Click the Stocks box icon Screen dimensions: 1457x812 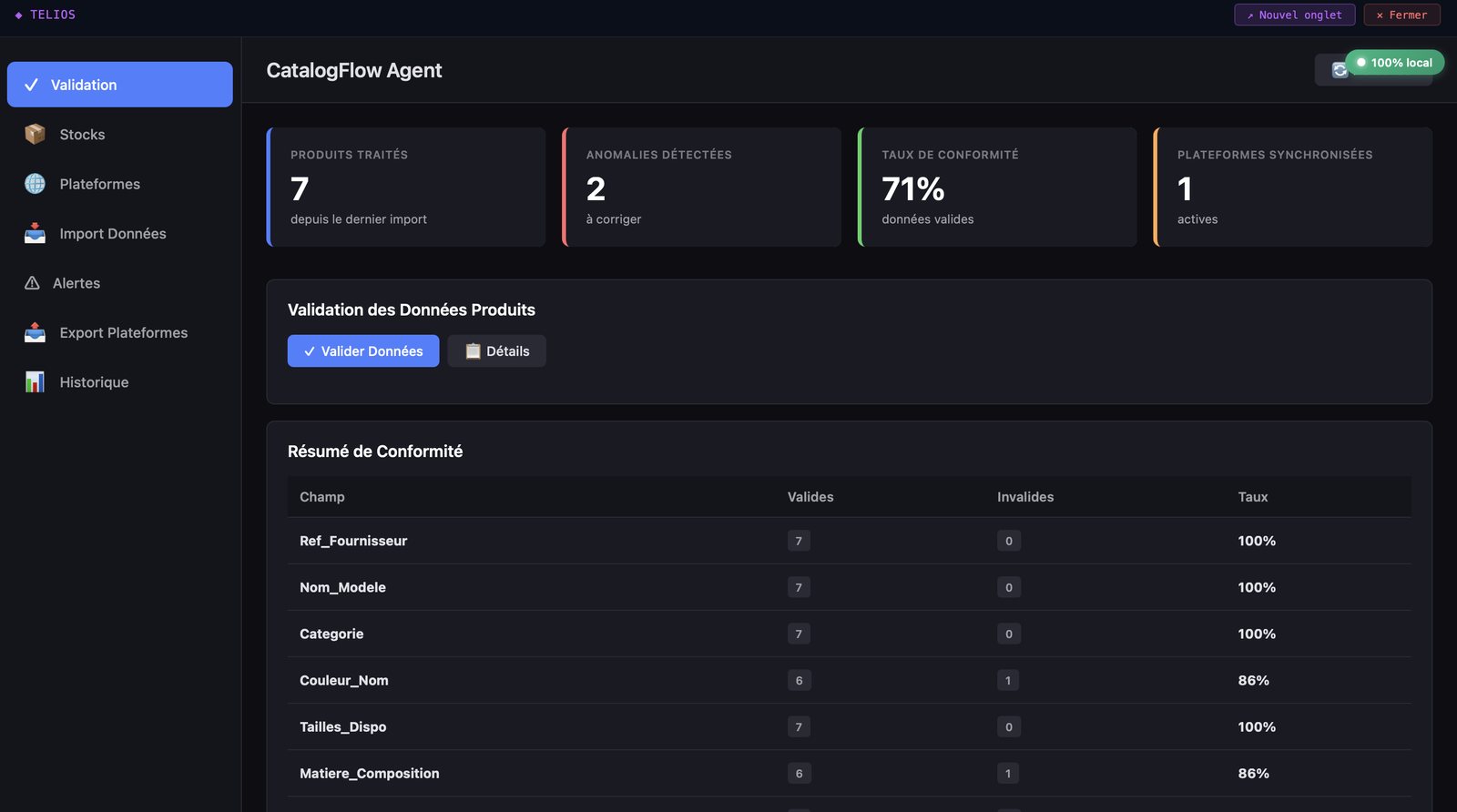(x=35, y=134)
